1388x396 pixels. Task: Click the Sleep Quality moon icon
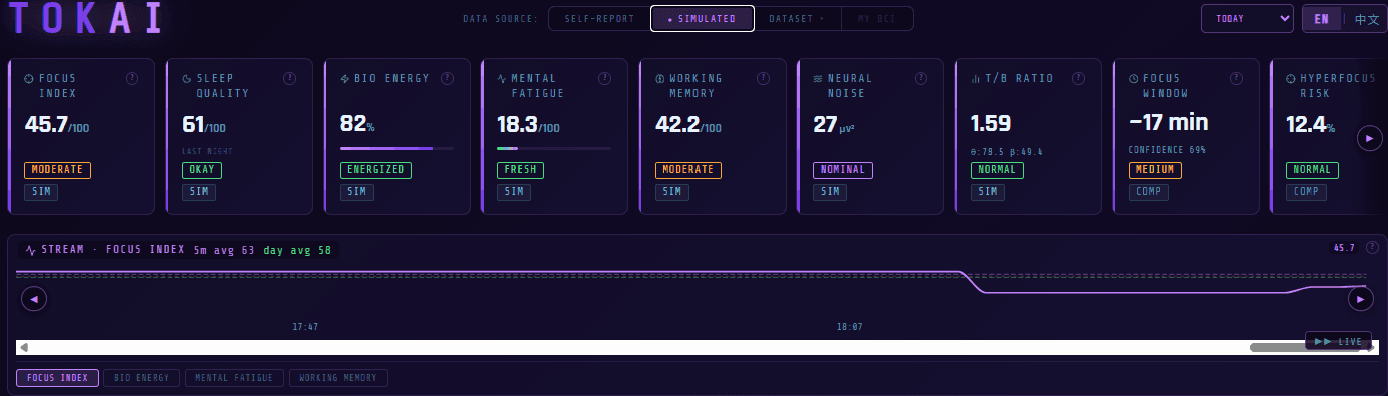tap(187, 78)
